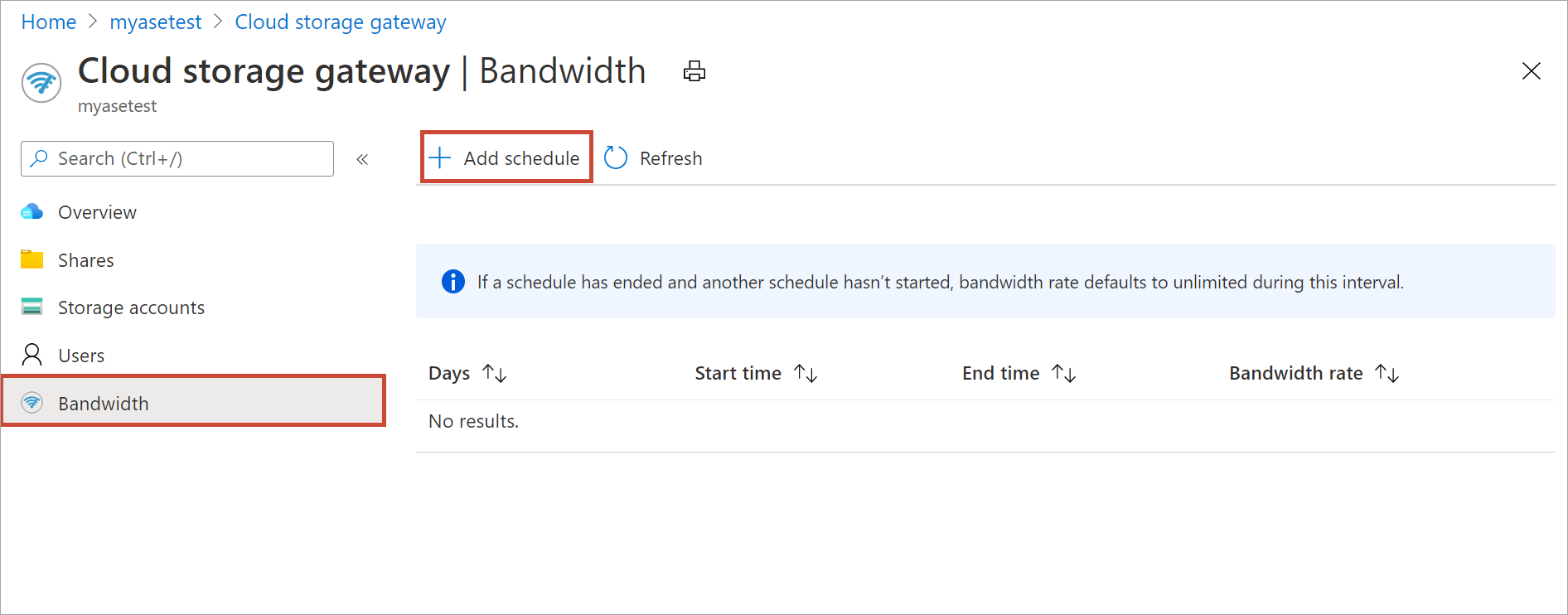Click the plus icon for Add schedule
The image size is (1568, 615).
pos(439,157)
